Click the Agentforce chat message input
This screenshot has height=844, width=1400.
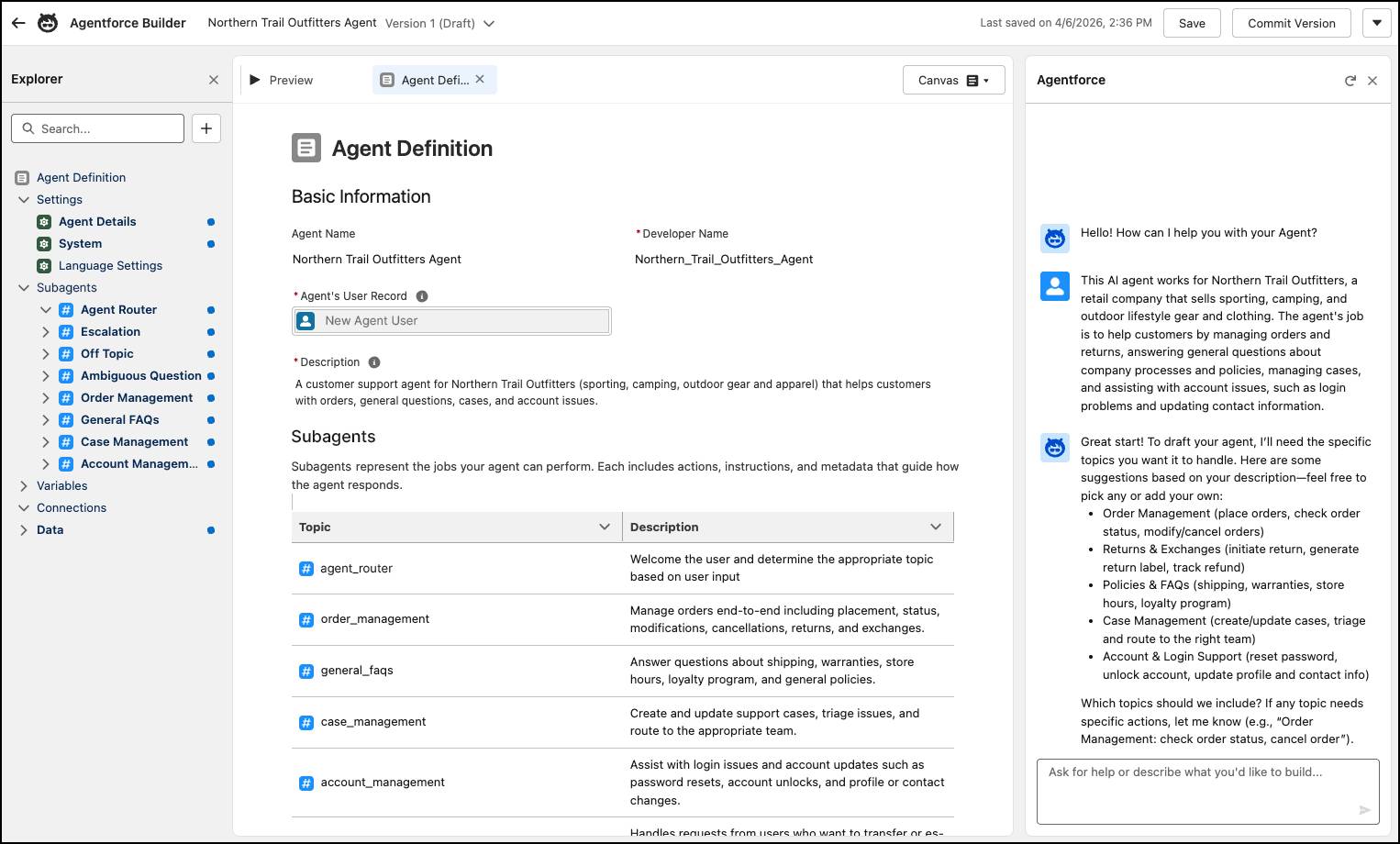pyautogui.click(x=1207, y=791)
